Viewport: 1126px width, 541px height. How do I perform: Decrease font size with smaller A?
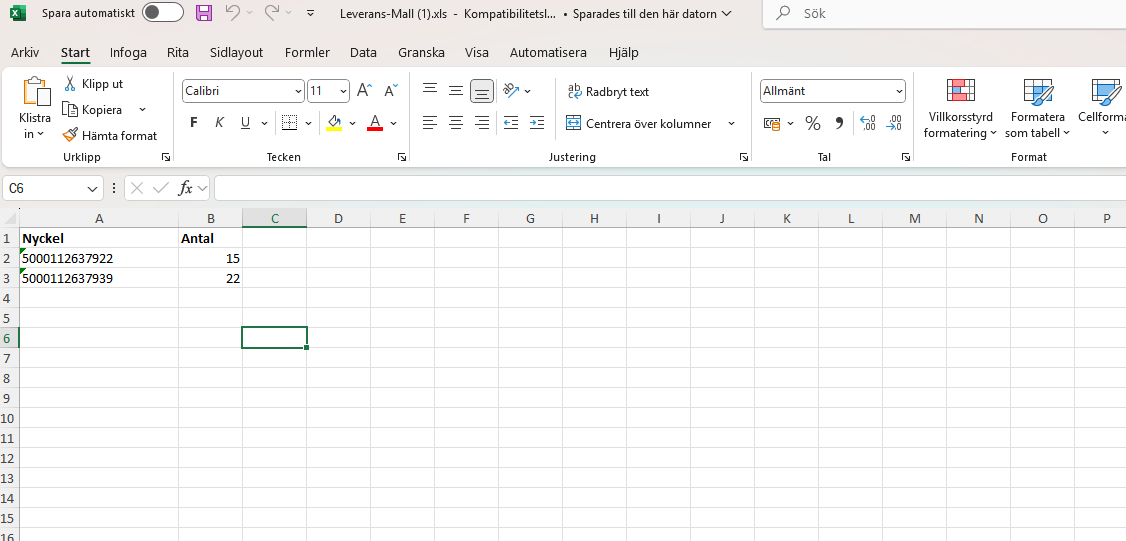point(391,91)
